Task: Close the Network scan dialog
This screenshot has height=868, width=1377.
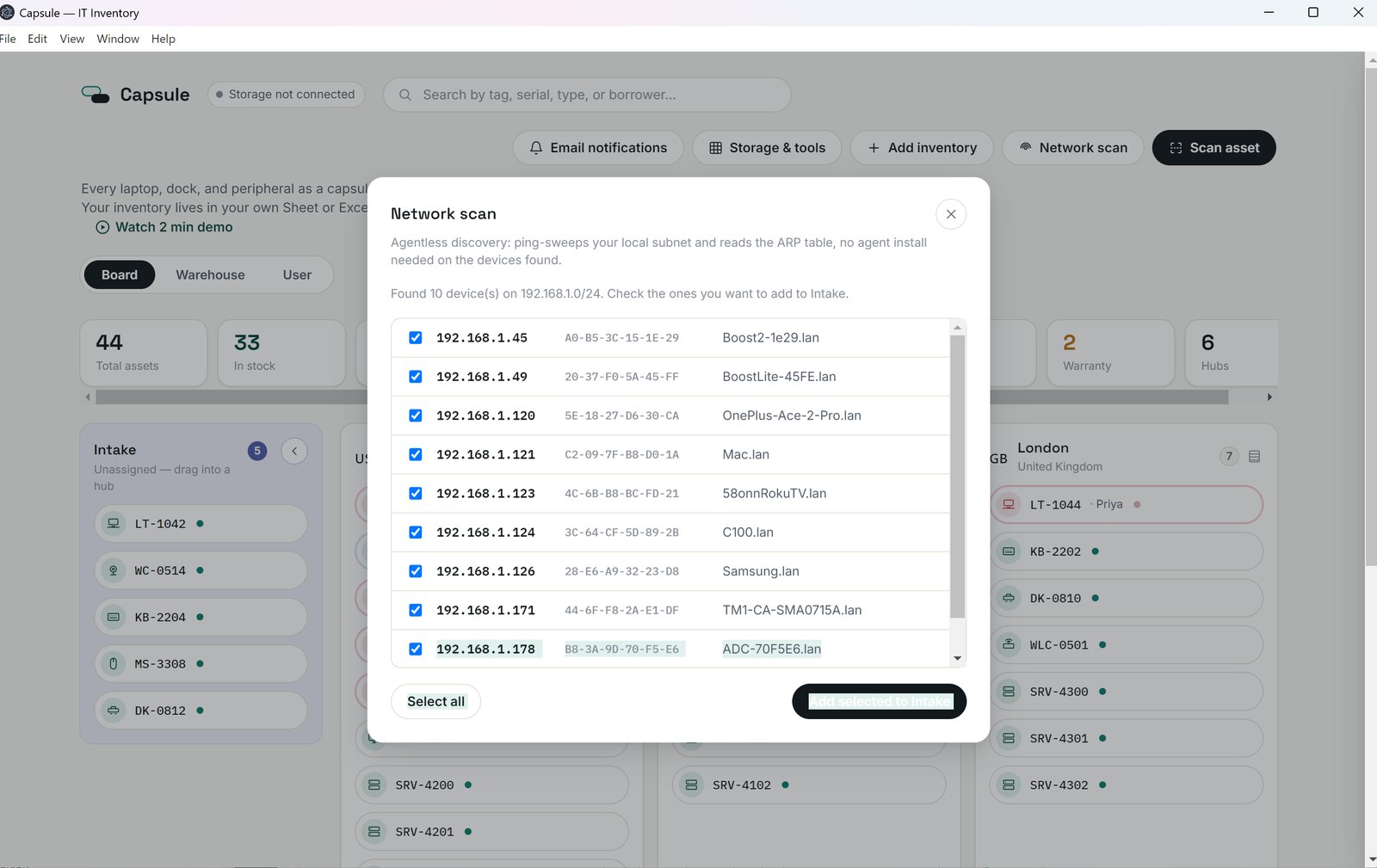Action: click(x=951, y=214)
